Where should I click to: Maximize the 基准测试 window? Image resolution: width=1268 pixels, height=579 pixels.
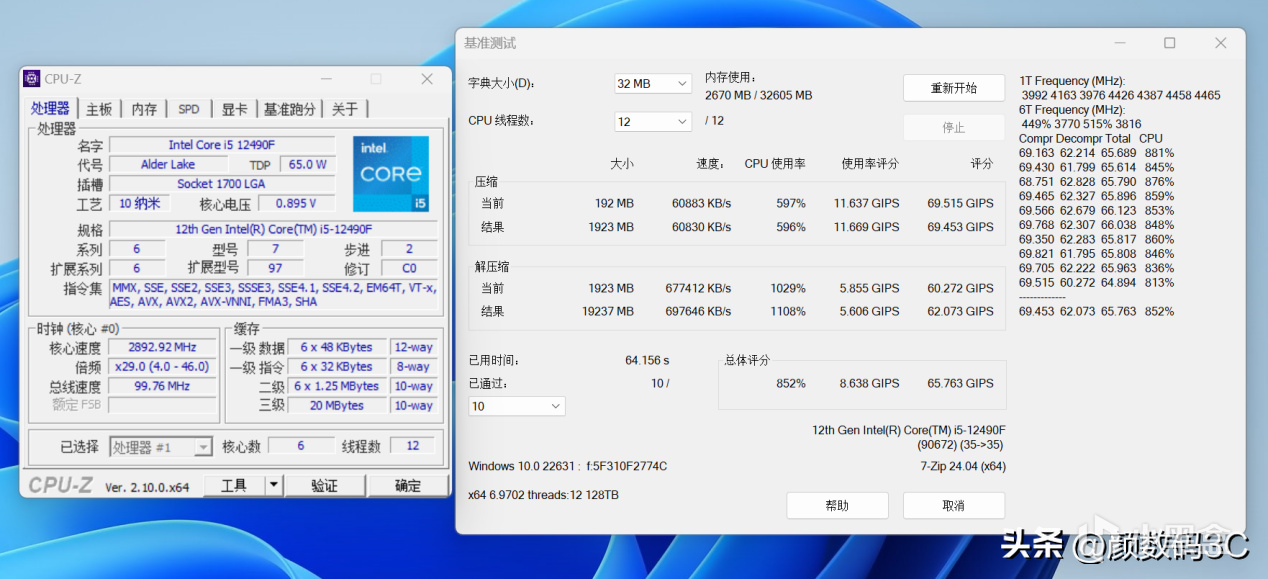tap(1169, 43)
